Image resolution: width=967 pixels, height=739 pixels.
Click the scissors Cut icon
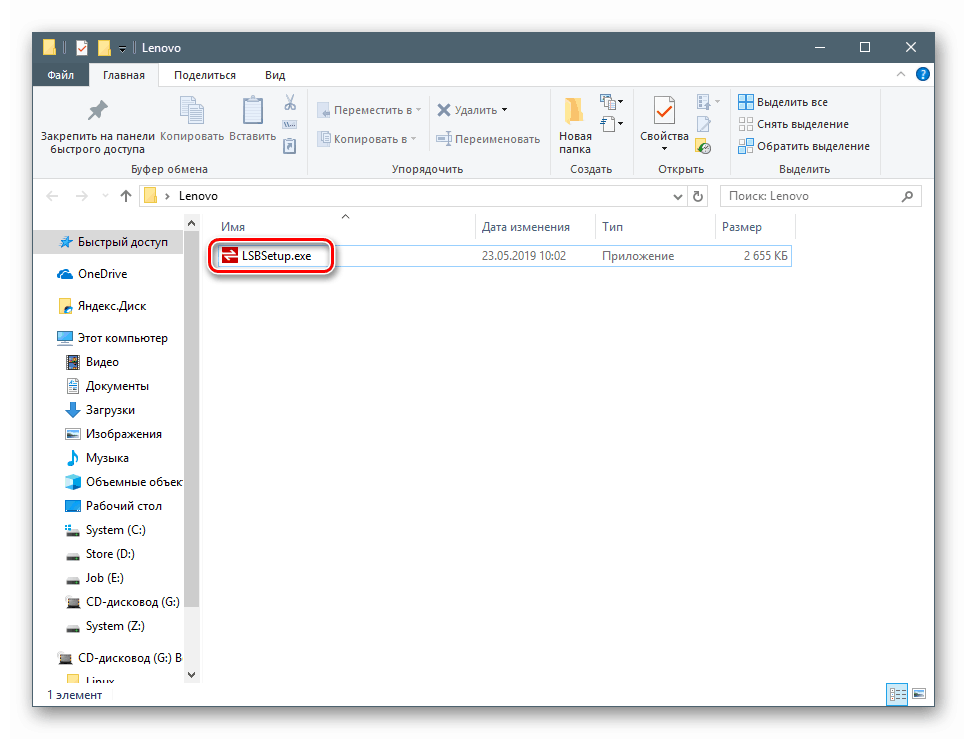coord(290,102)
